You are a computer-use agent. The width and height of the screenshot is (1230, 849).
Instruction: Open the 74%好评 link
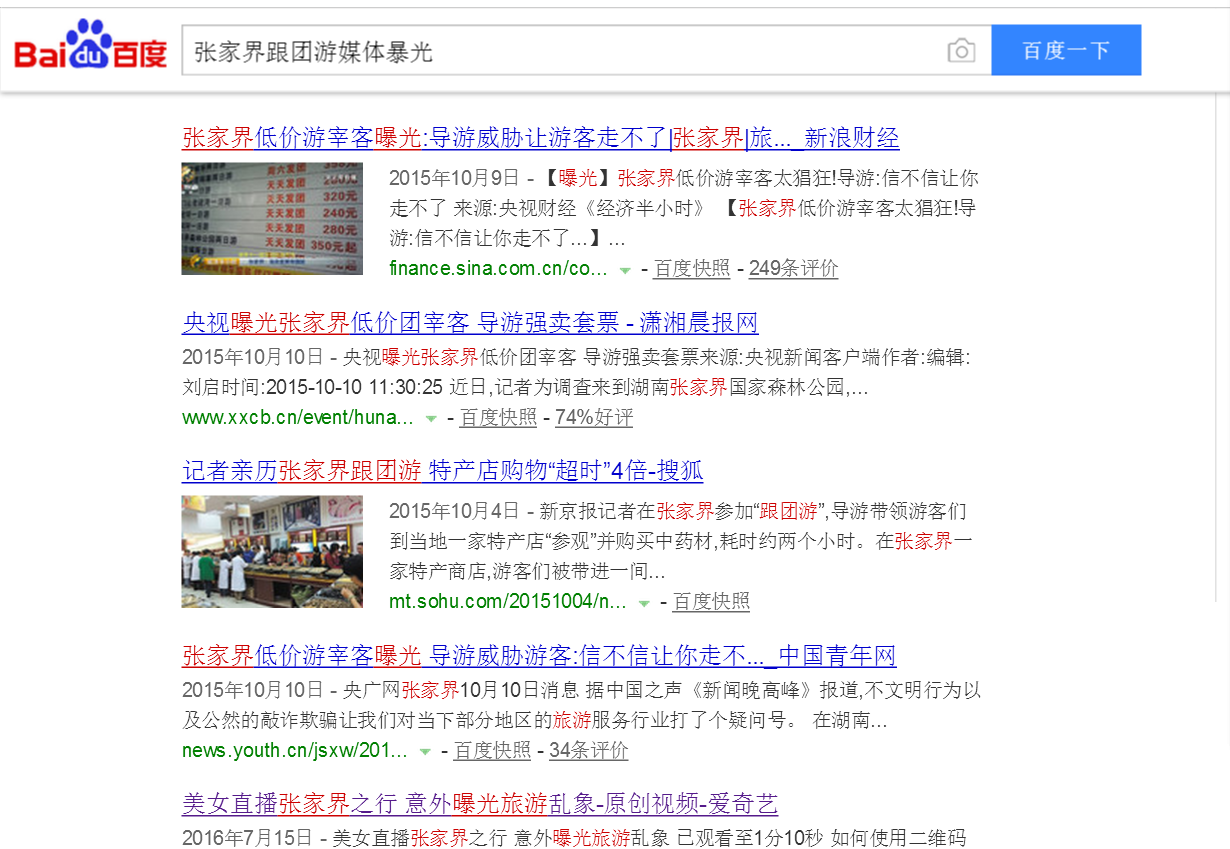tap(594, 418)
